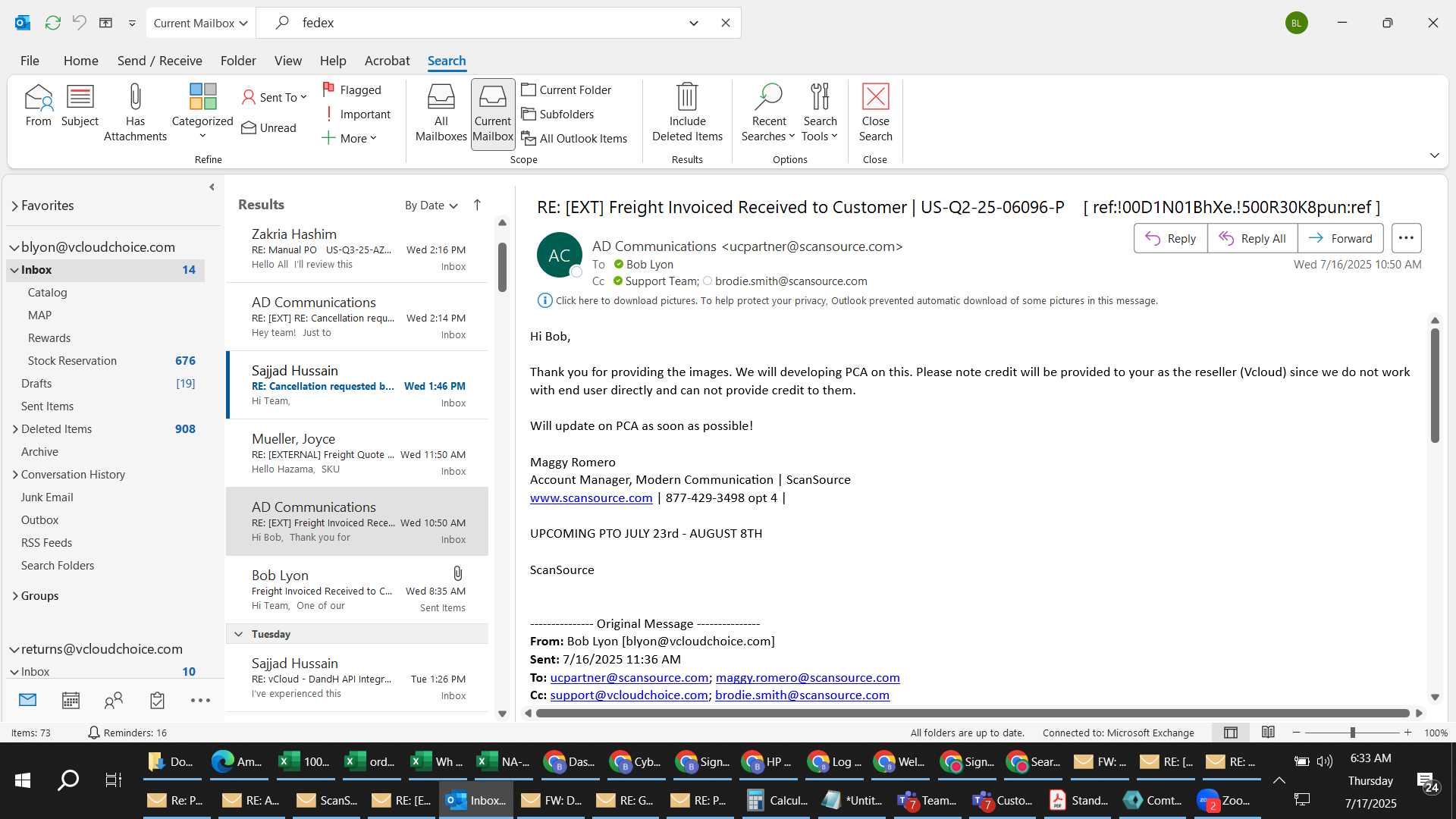Reverse sort order arrow in Results
Screen dimensions: 1456x819
tap(477, 205)
